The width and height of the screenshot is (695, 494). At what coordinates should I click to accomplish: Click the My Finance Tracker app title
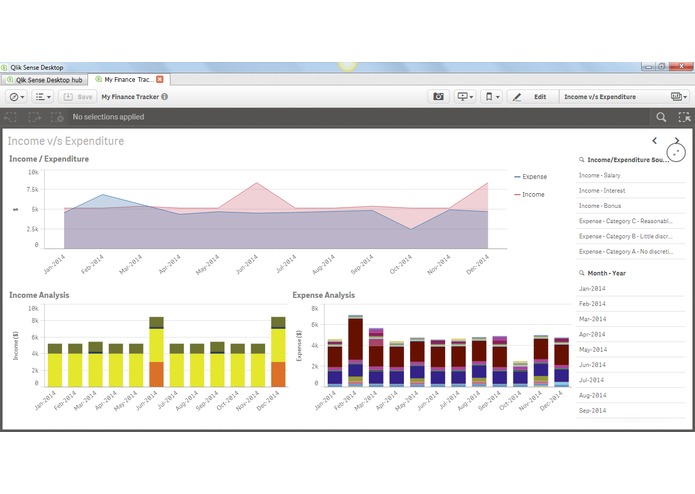[130, 97]
